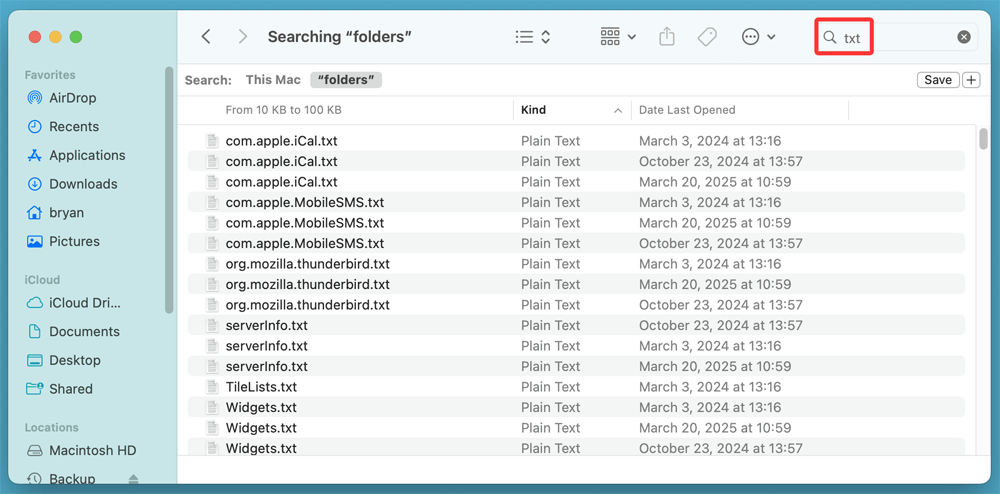This screenshot has height=494, width=1000.
Task: Select Widgets.txt opened October 23, 2024
Action: point(576,448)
